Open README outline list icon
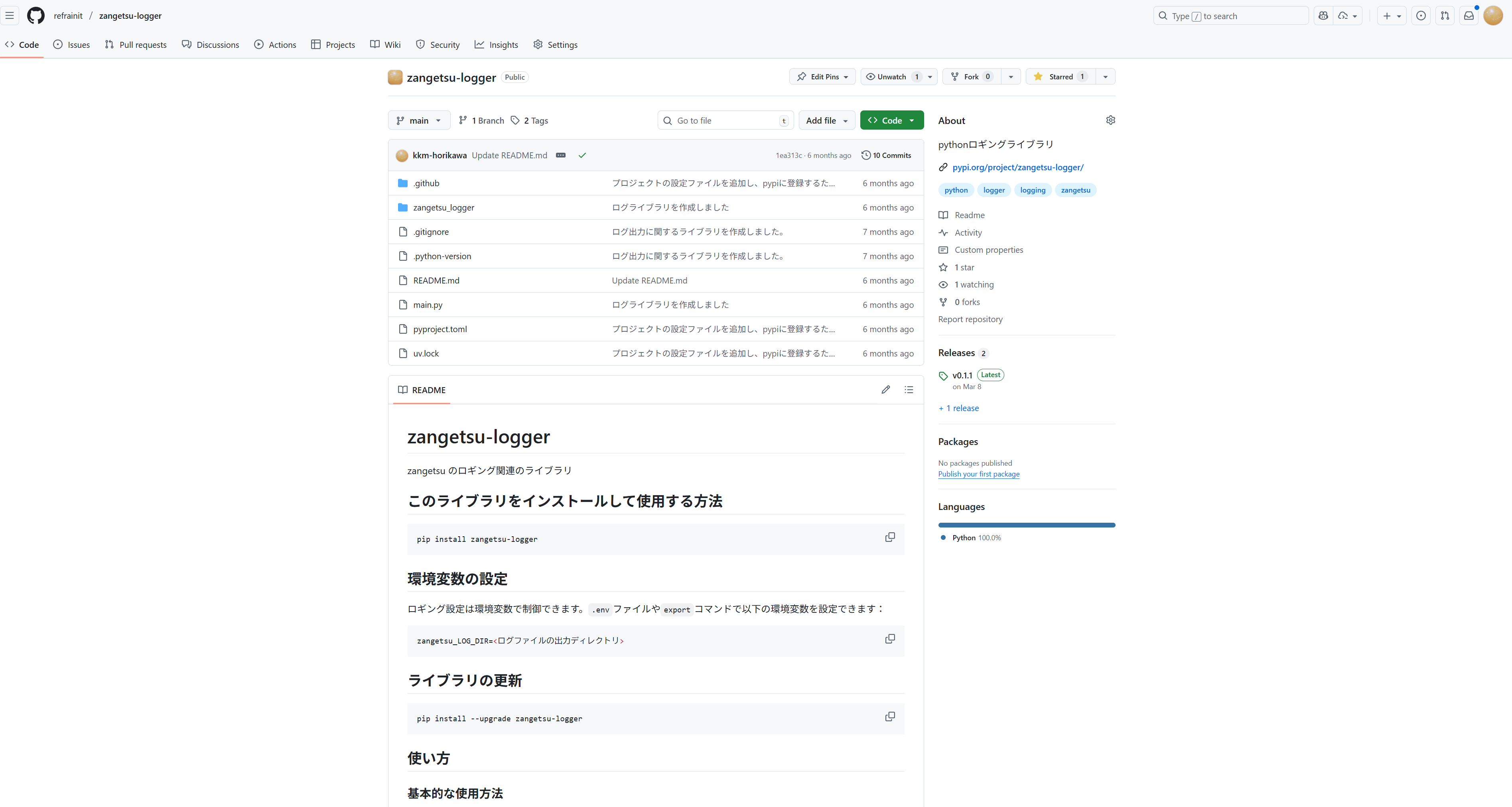The height and width of the screenshot is (807, 1512). (909, 390)
